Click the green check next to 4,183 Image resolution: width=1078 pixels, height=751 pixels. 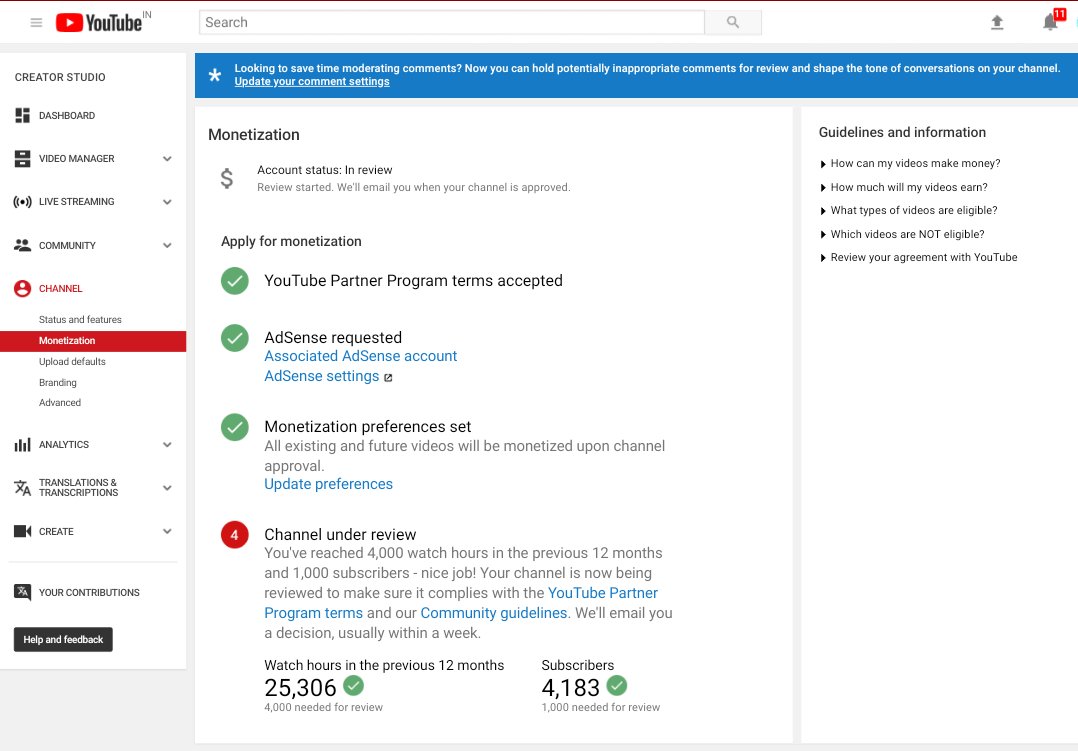pyautogui.click(x=617, y=686)
